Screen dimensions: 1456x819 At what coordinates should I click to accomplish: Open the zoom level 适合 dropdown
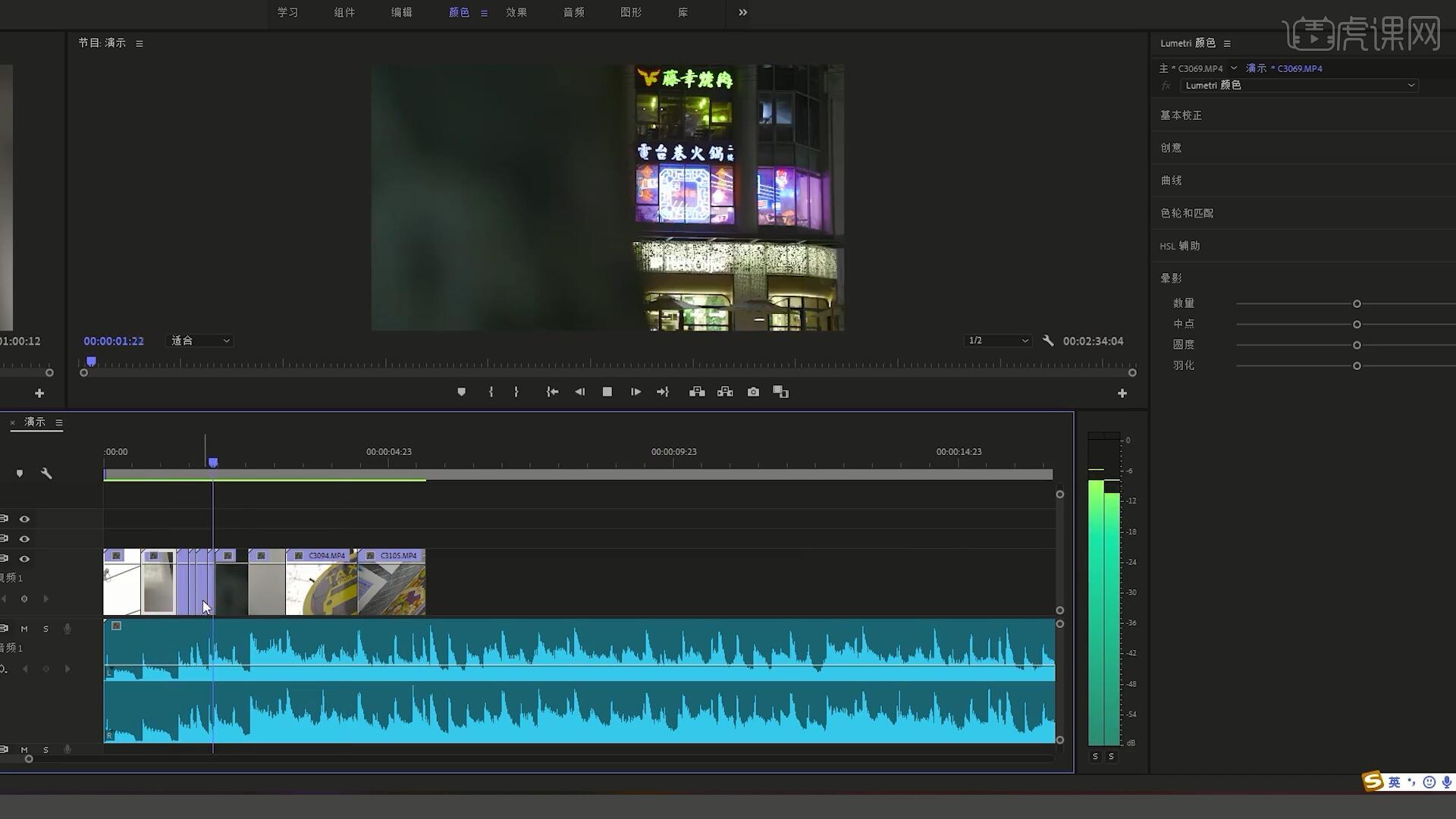199,340
